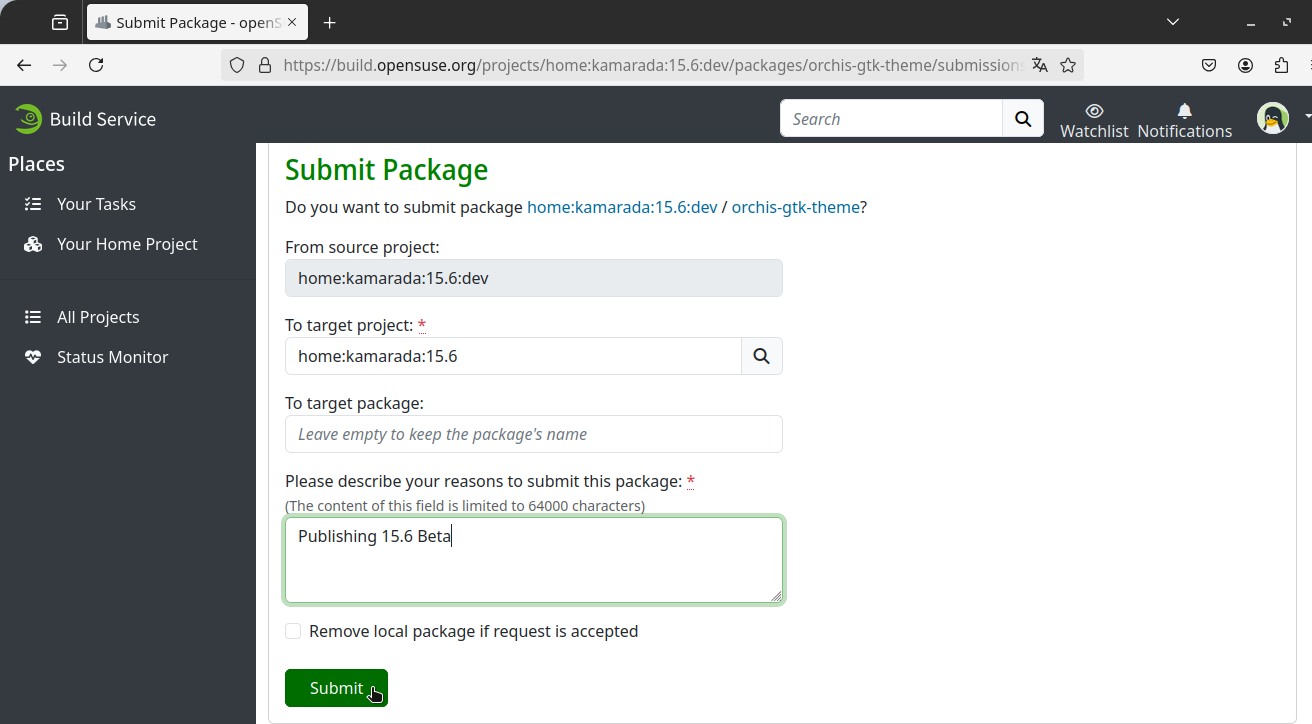The height and width of the screenshot is (724, 1312).
Task: Click the Submit Package heading
Action: [x=386, y=170]
